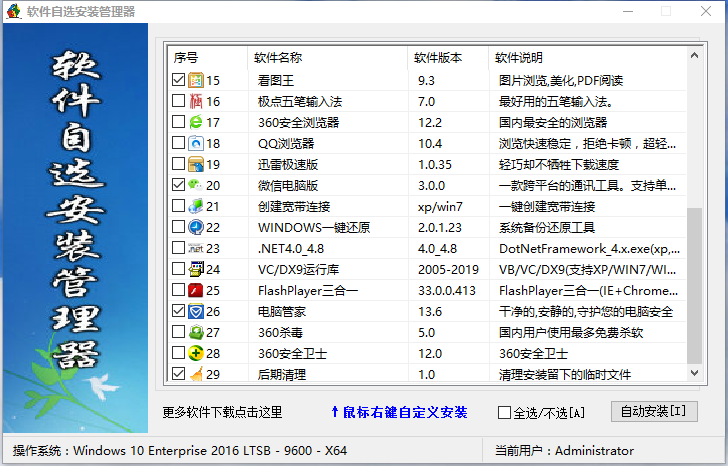Click the 创建宽带连接 icon in row 21
Viewport: 728px width, 466px height.
point(196,206)
